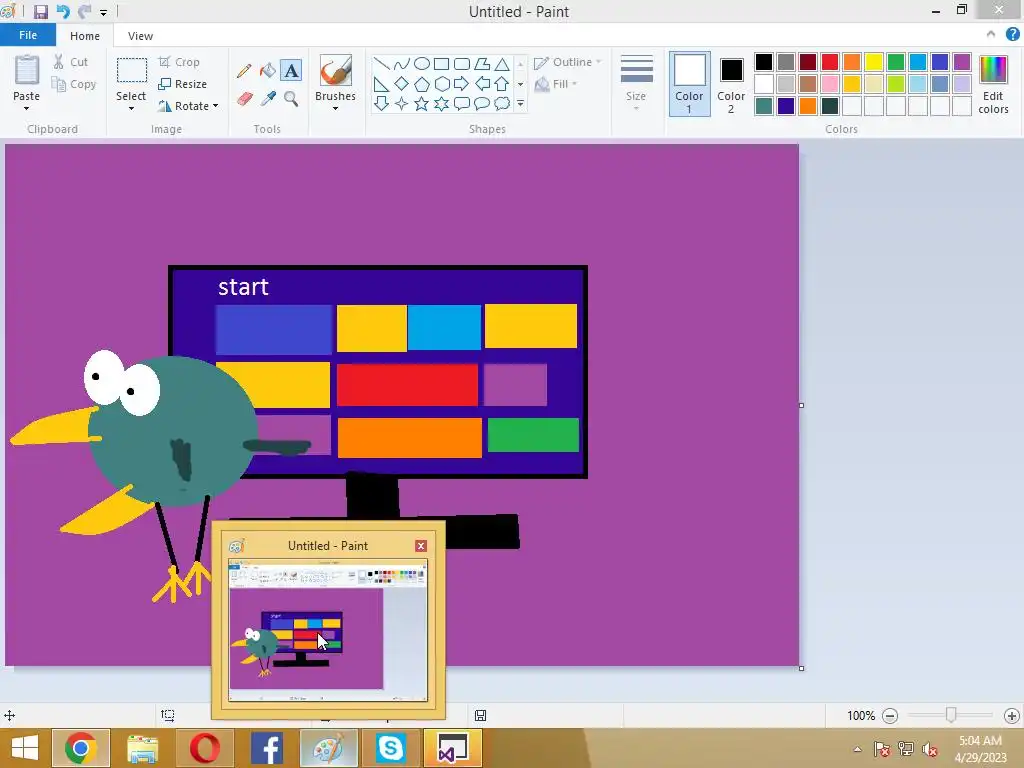Choose the Diamond shape
Screen dimensions: 1024x768
tap(402, 84)
